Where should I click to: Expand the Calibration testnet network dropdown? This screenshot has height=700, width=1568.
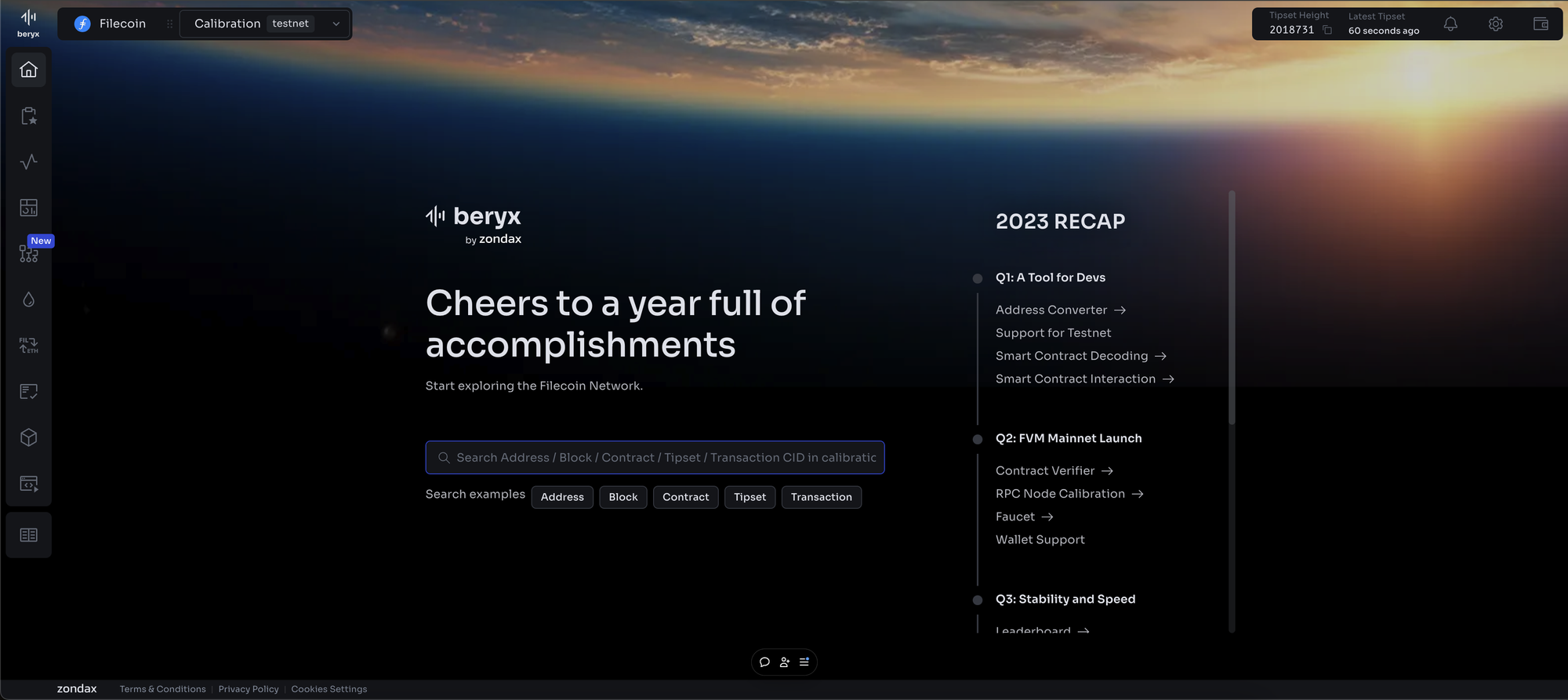click(265, 24)
